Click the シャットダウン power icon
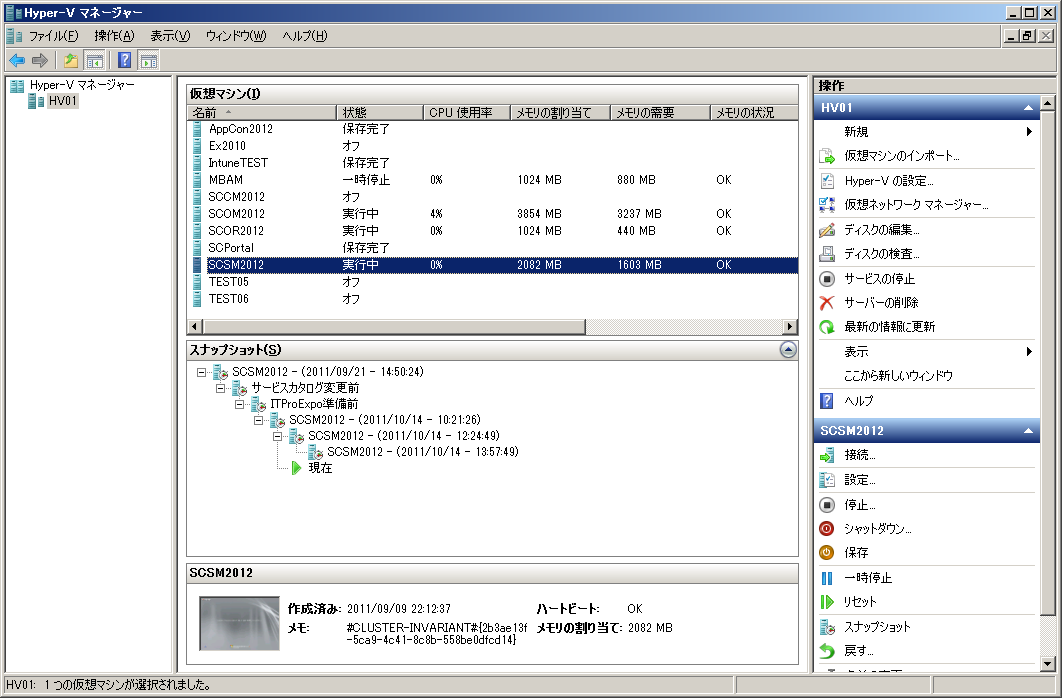Image resolution: width=1062 pixels, height=698 pixels. [827, 529]
